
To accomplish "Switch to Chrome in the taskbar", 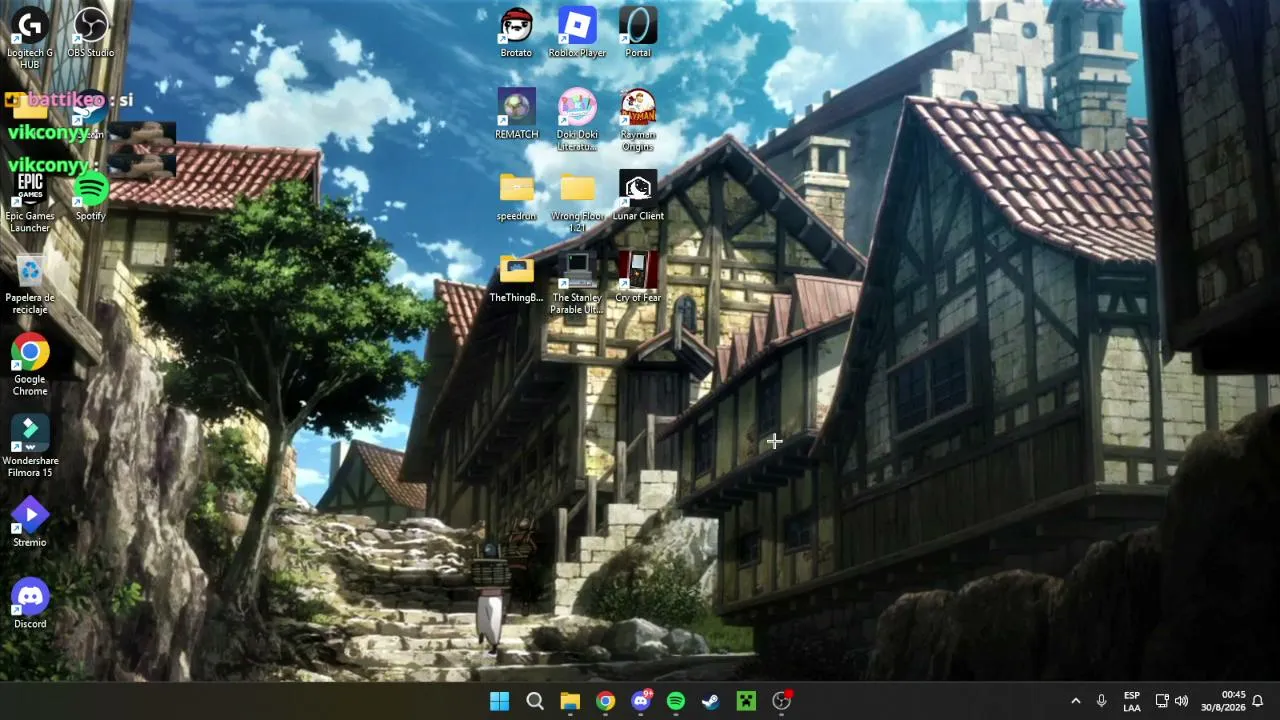I will 605,701.
